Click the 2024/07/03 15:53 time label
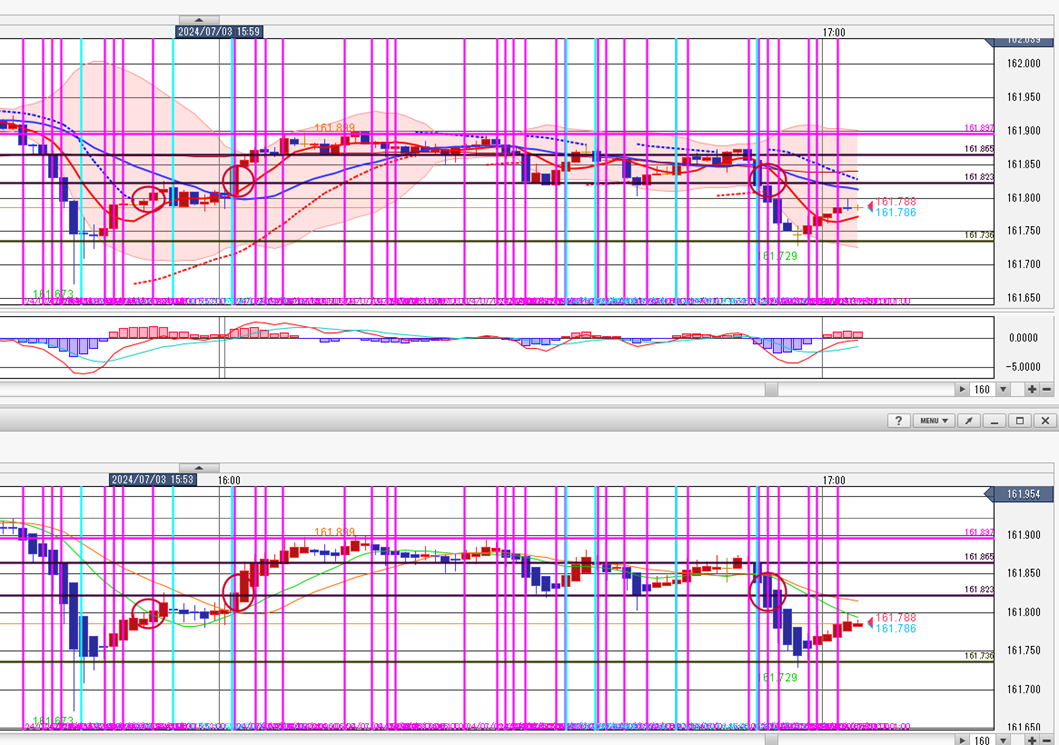 151,480
